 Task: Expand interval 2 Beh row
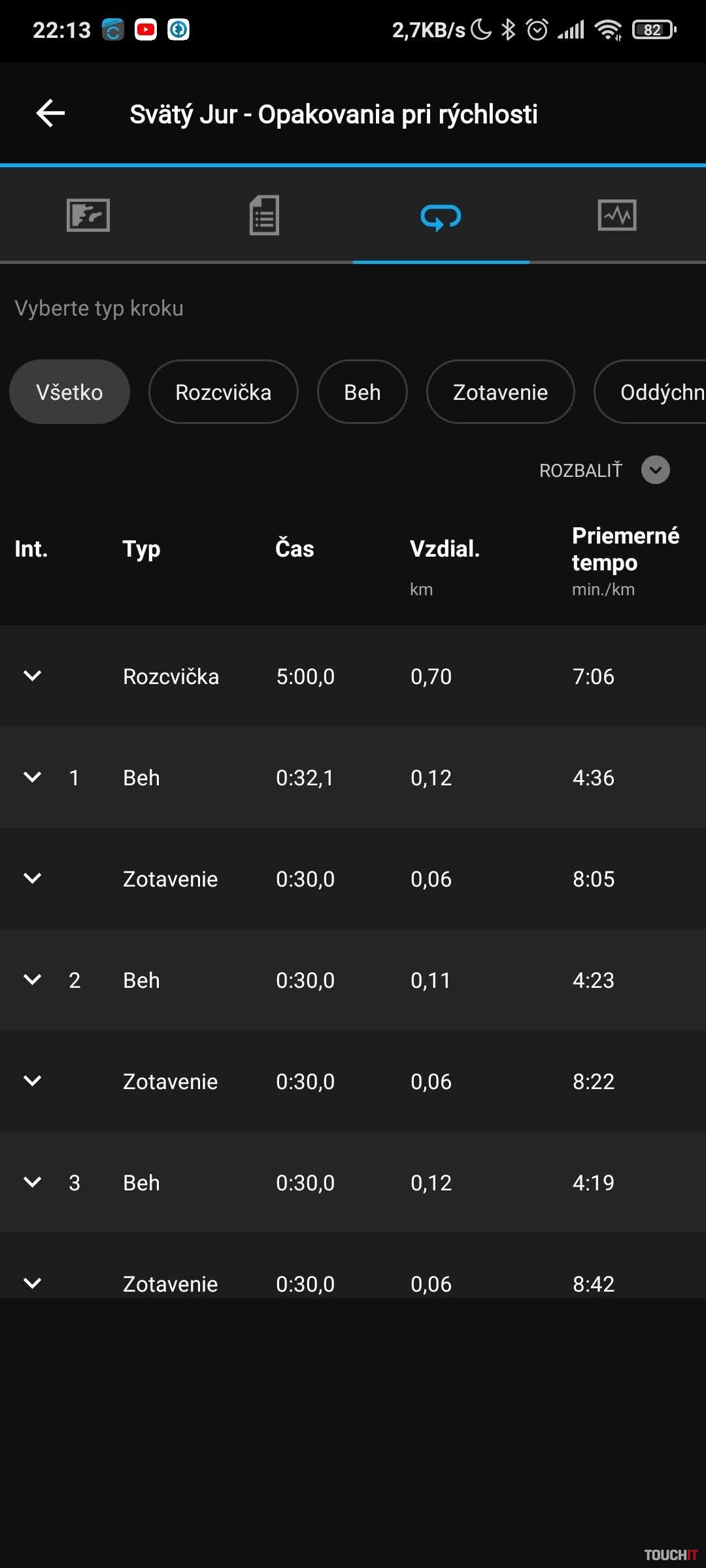click(x=32, y=979)
